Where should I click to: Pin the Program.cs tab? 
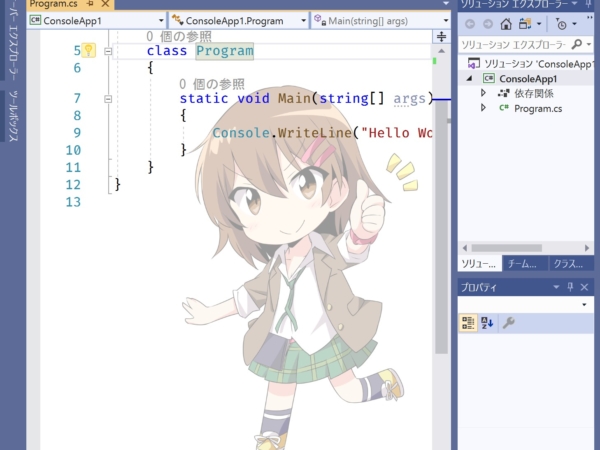click(x=90, y=4)
